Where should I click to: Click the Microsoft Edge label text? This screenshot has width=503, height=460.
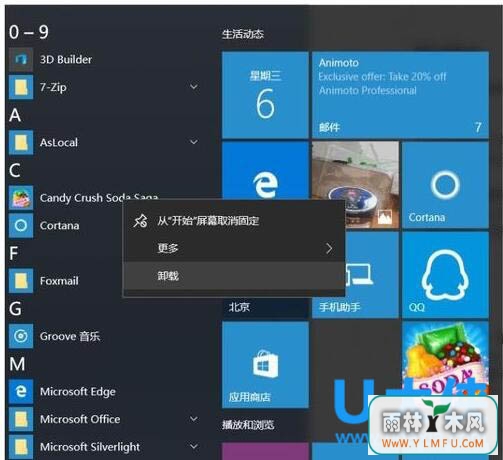click(x=78, y=392)
